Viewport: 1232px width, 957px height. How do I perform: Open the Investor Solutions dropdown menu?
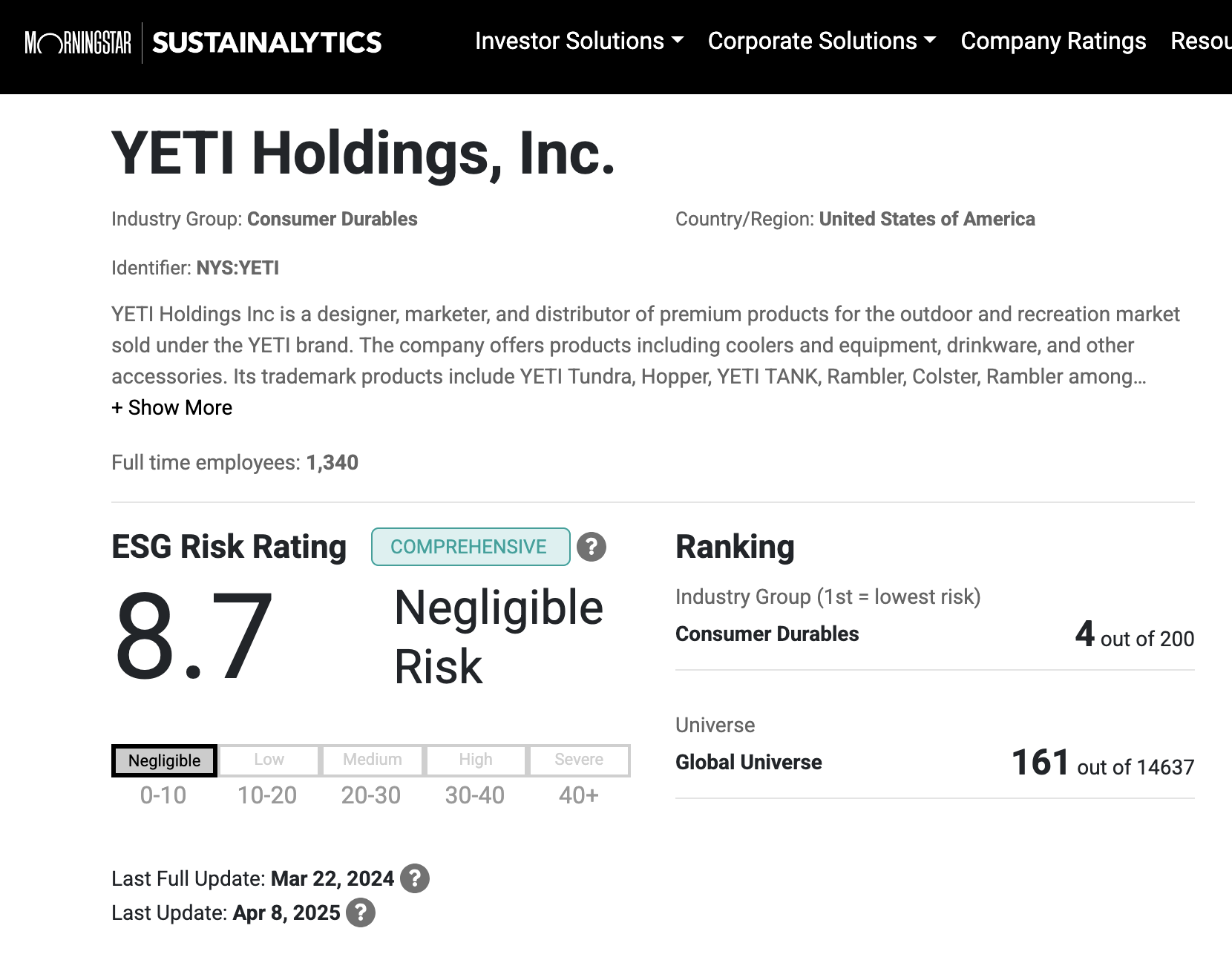[579, 41]
